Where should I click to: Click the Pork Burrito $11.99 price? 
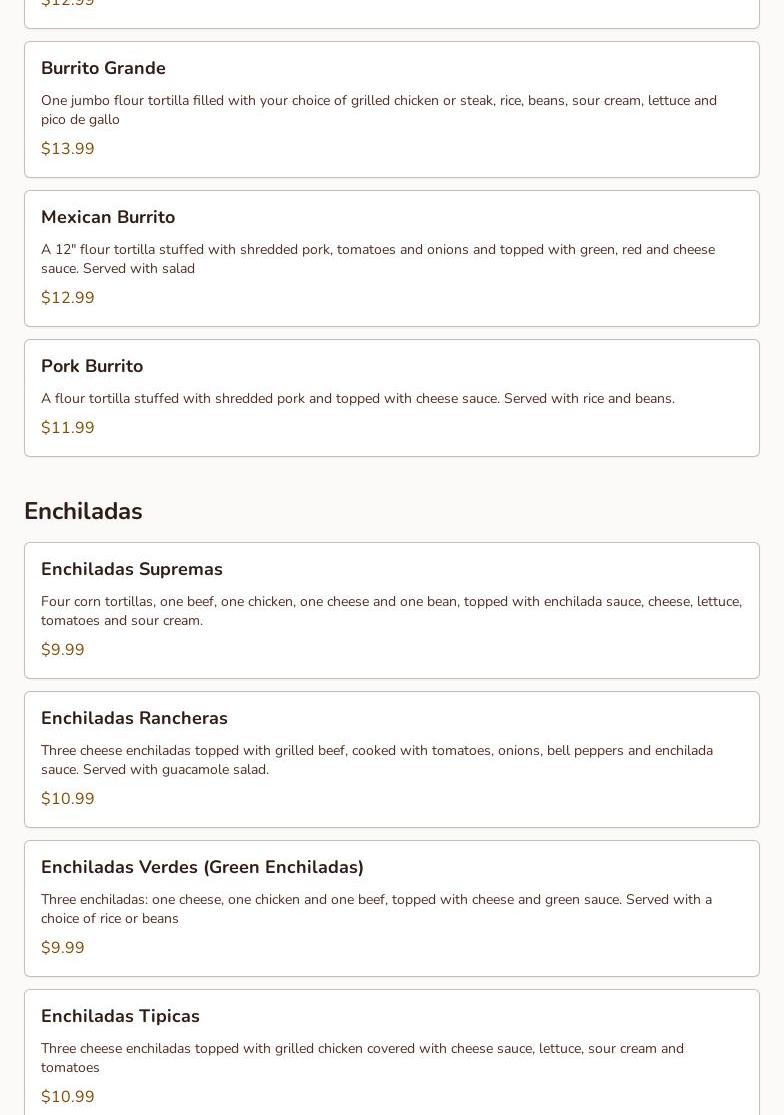(68, 428)
